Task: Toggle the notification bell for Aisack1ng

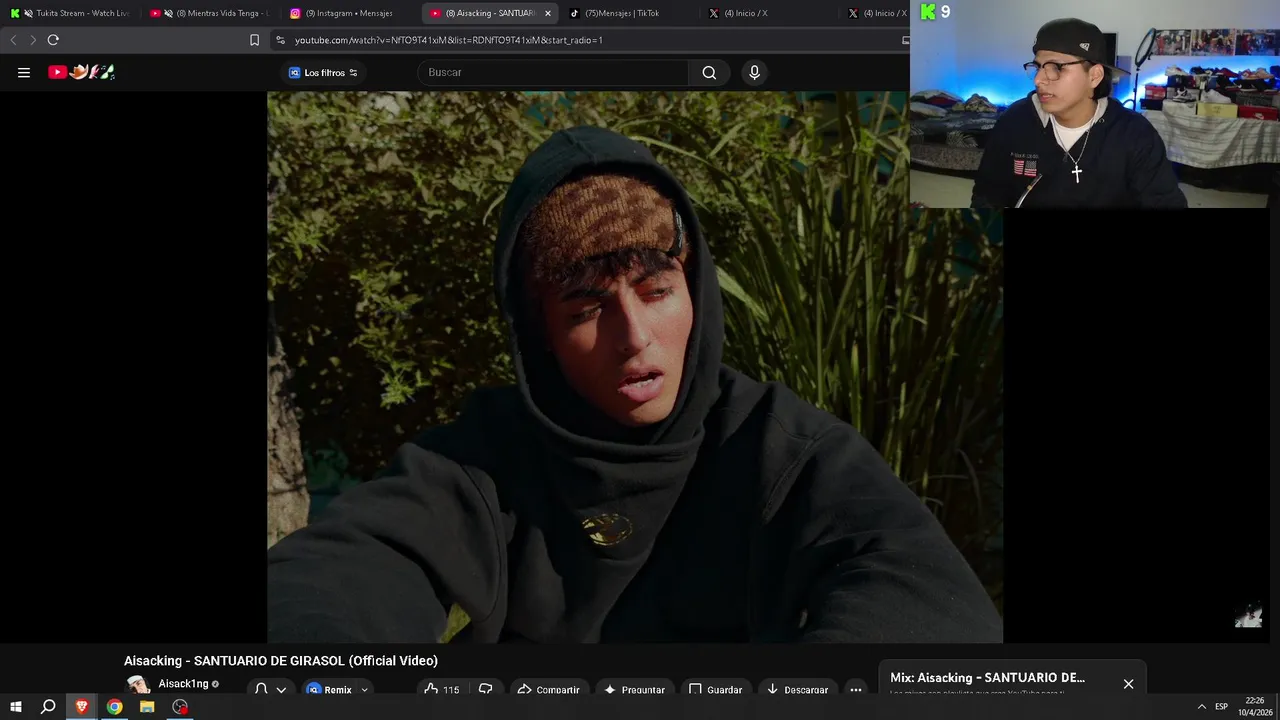Action: coord(261,689)
